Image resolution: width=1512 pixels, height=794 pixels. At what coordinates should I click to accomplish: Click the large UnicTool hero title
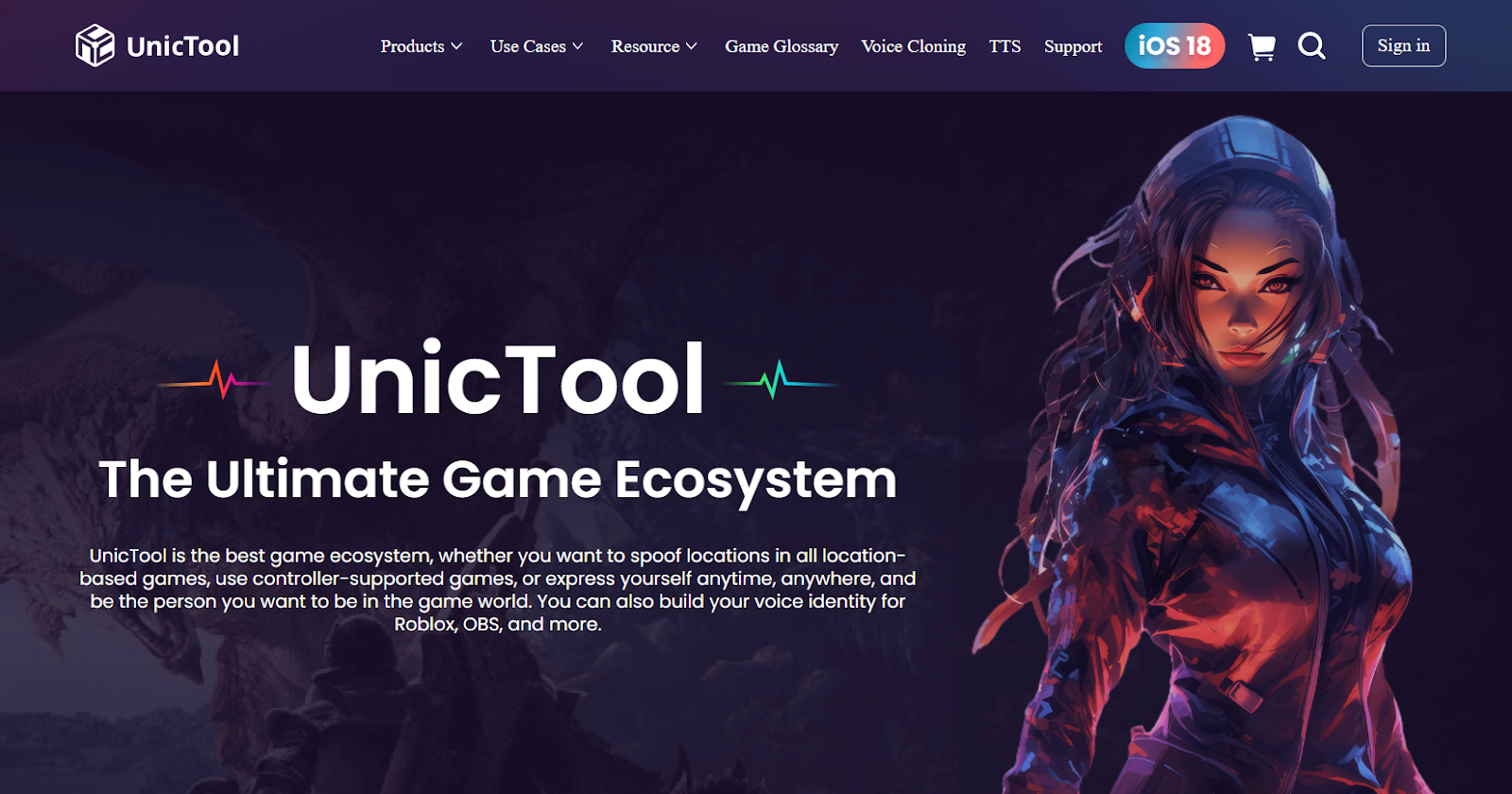pyautogui.click(x=498, y=379)
